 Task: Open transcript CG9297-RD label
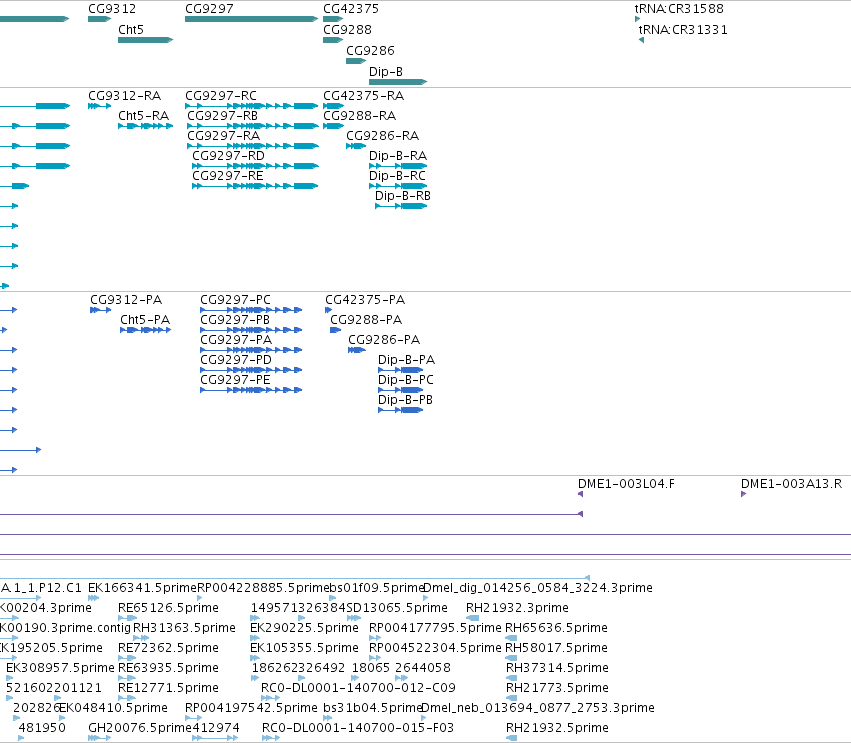pos(228,156)
